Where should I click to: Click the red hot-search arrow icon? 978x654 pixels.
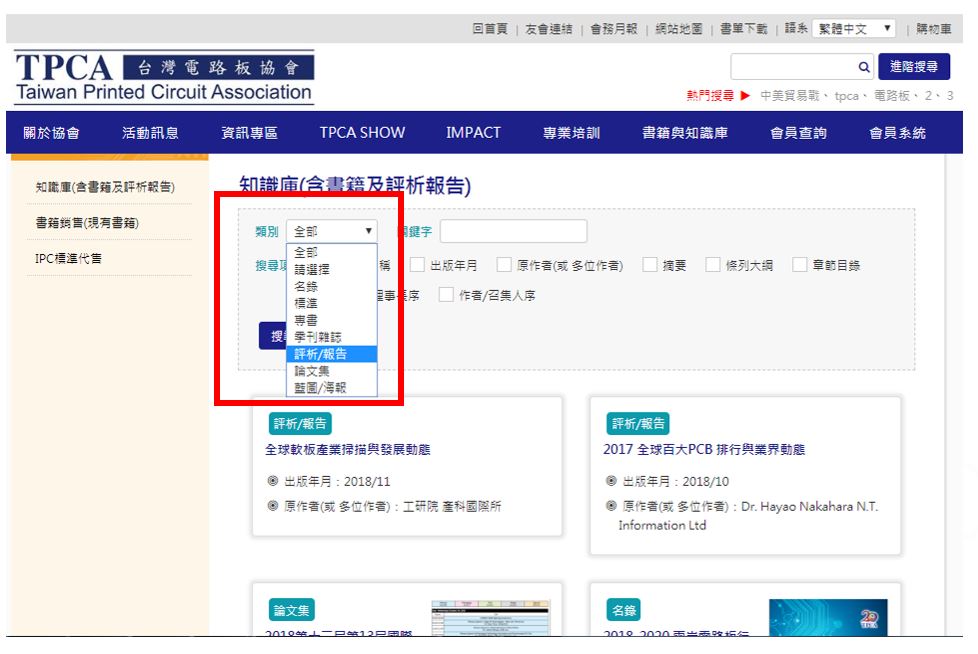point(745,95)
